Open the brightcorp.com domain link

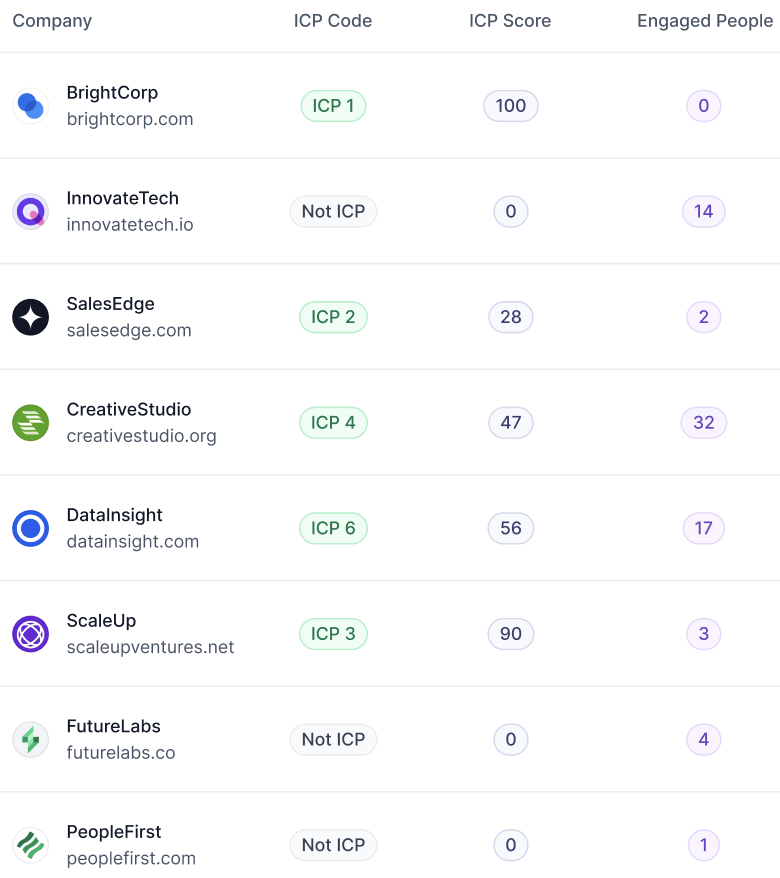click(130, 119)
